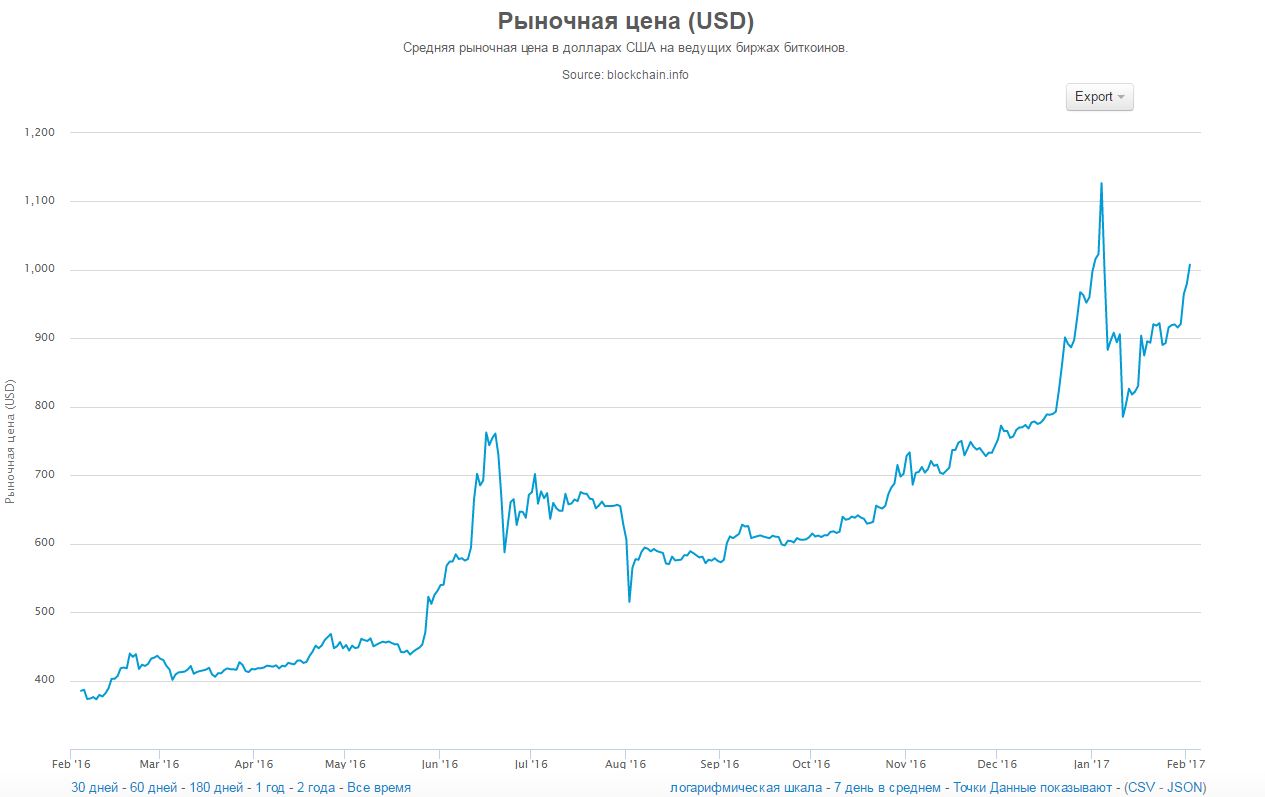
Task: Click the June 2016 price peak
Action: pyautogui.click(x=486, y=433)
